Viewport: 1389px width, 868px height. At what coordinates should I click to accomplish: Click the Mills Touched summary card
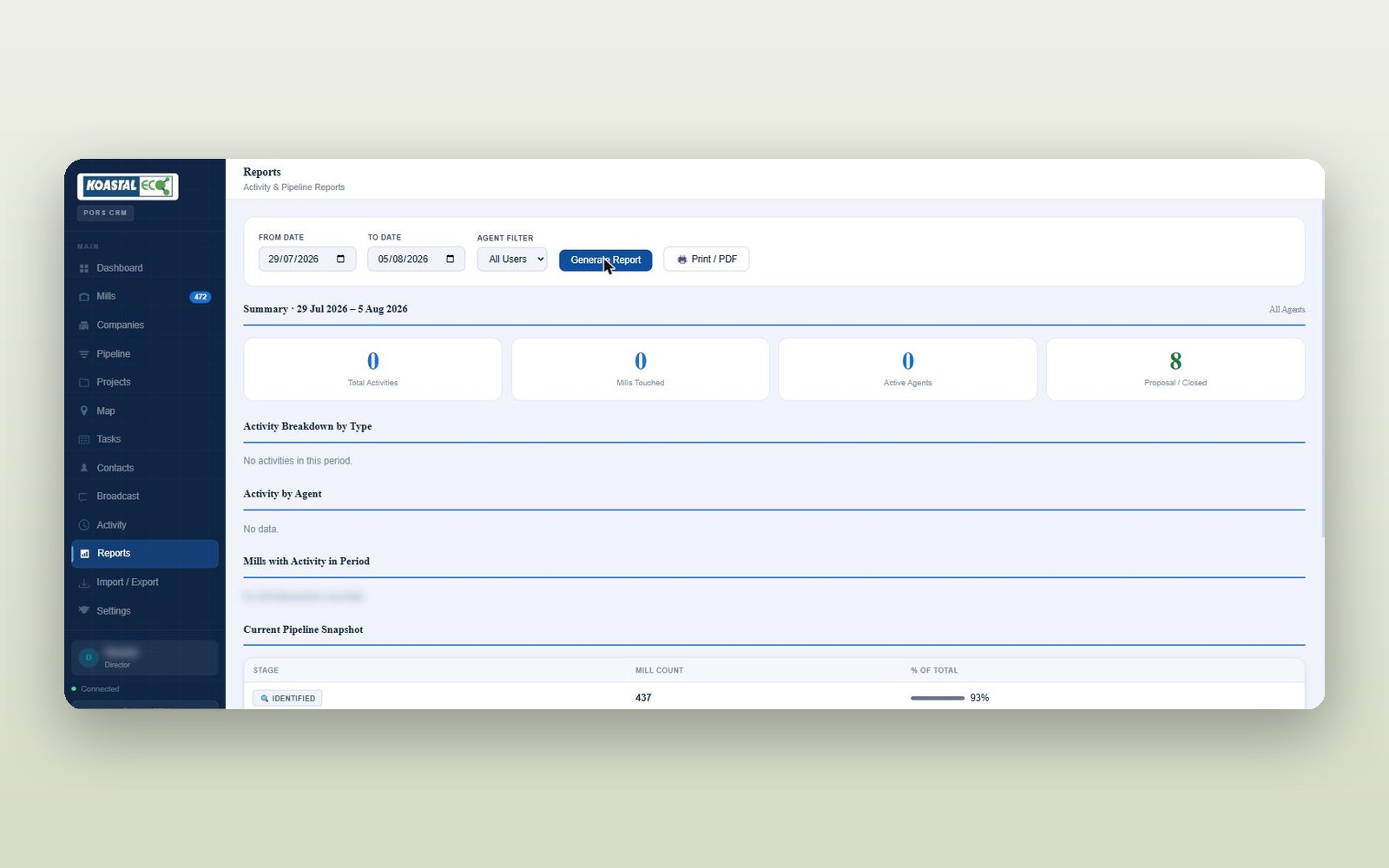tap(641, 370)
